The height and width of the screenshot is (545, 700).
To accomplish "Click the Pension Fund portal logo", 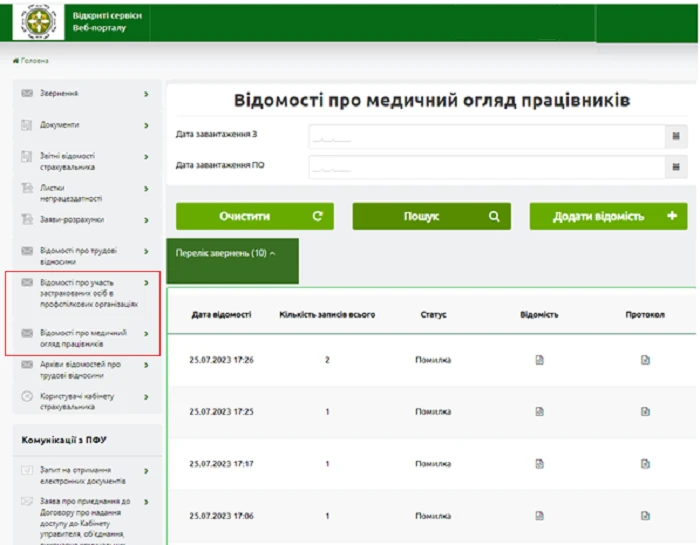I will (38, 21).
